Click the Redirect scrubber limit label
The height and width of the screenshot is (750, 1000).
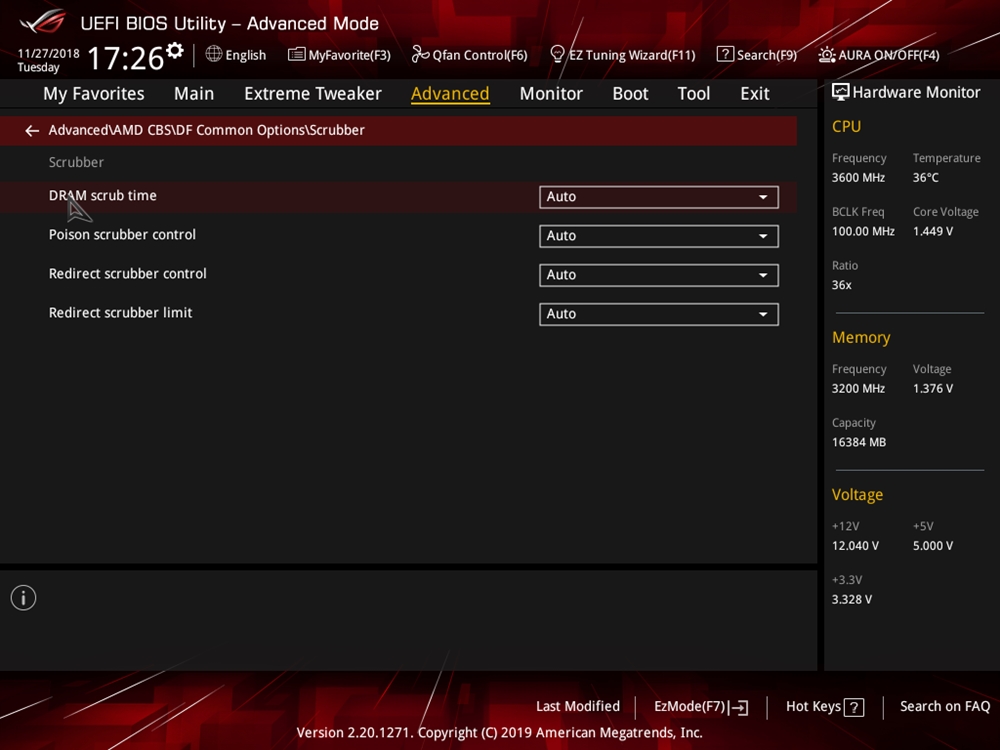[121, 312]
